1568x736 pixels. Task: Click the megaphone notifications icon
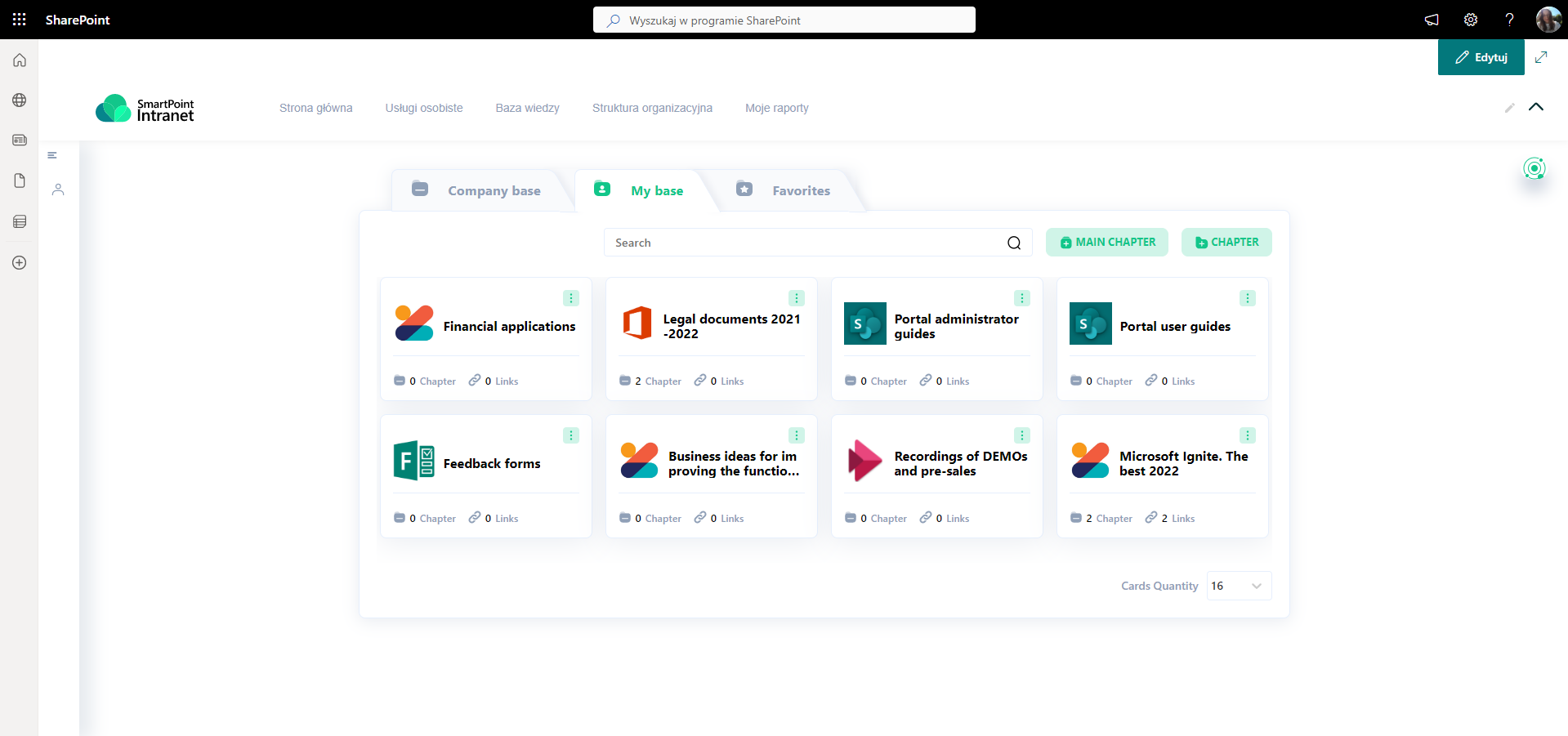point(1432,20)
